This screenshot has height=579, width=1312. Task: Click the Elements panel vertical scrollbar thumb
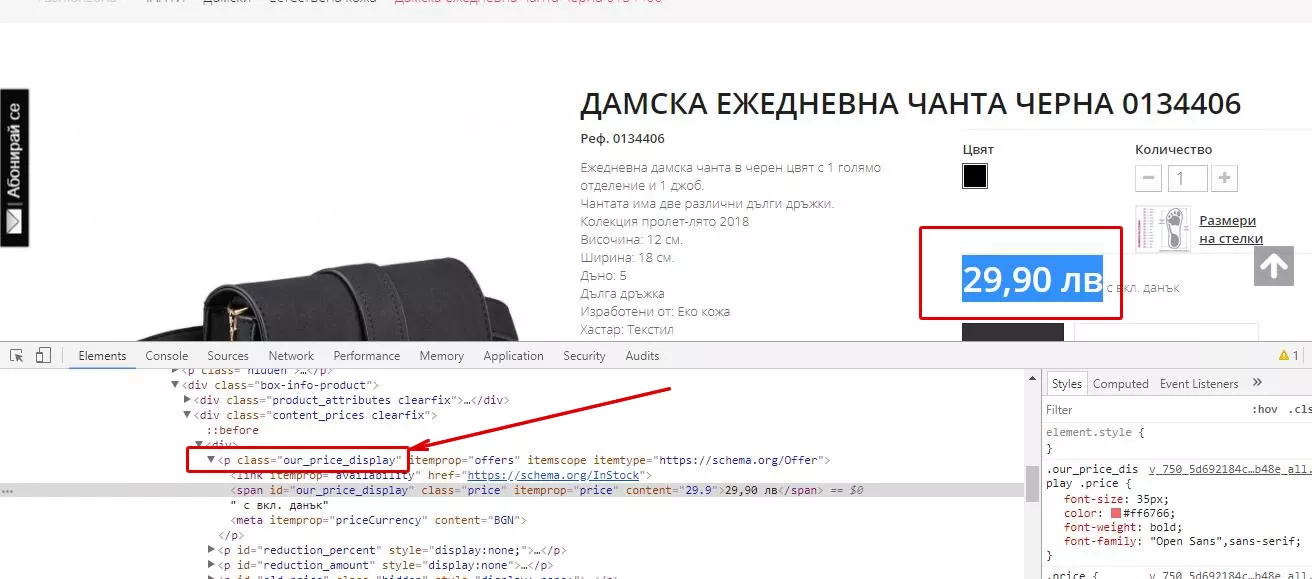(1030, 482)
